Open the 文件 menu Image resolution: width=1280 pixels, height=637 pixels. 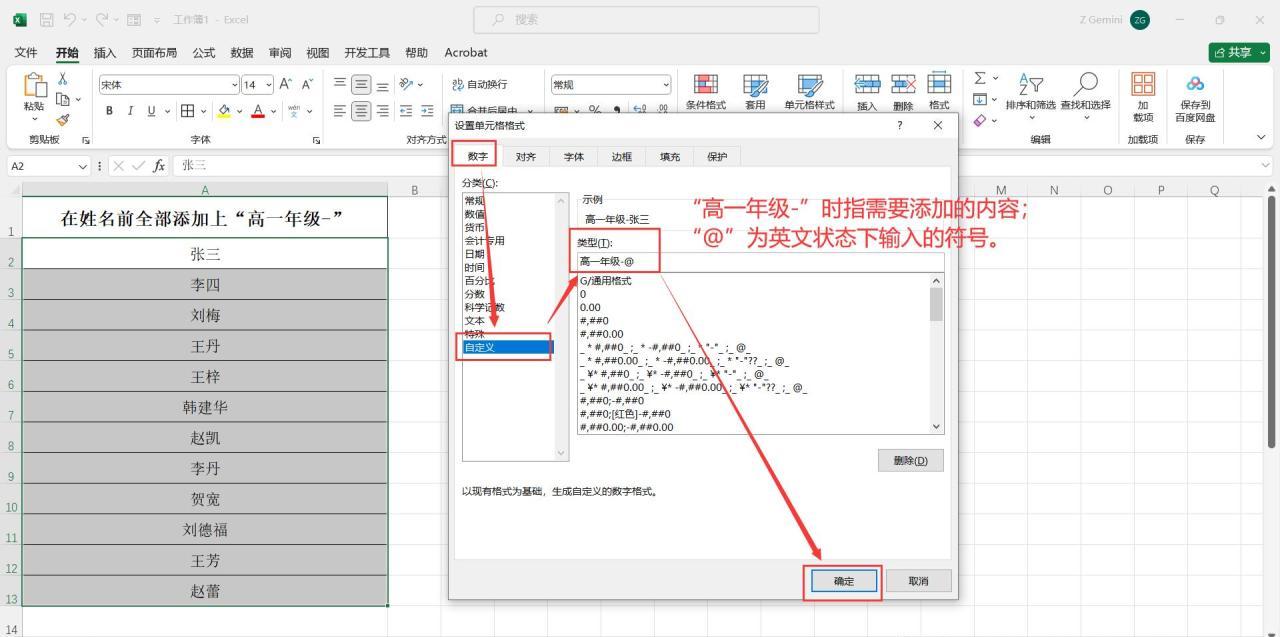click(x=26, y=52)
